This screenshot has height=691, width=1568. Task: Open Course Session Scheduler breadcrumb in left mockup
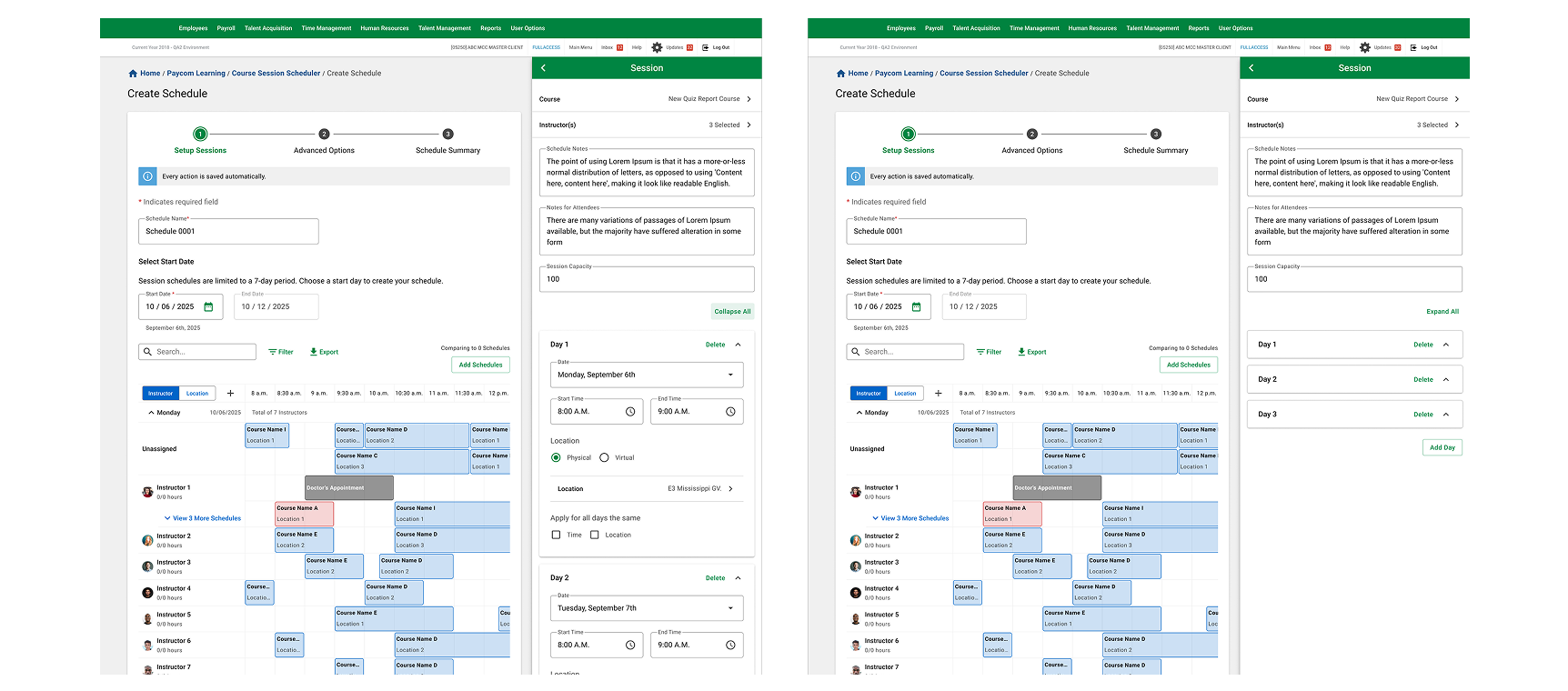[x=276, y=74]
